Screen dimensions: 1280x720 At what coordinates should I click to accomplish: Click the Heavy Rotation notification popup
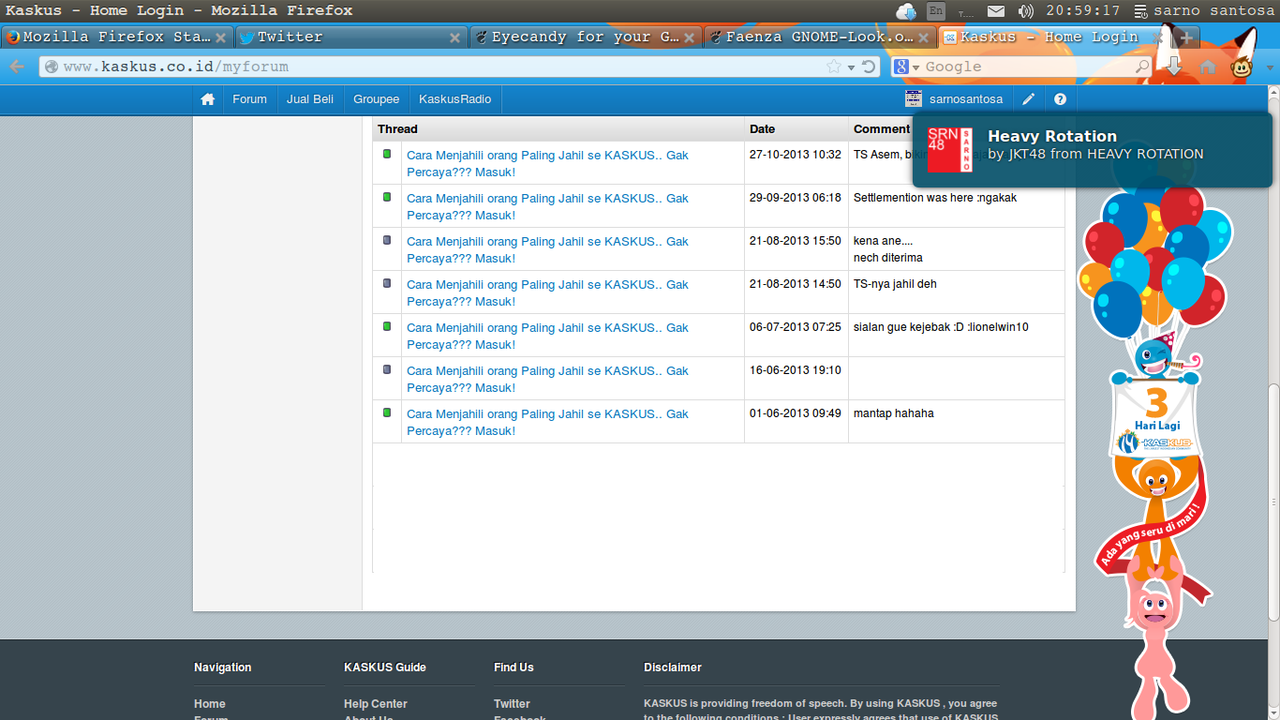[1092, 149]
